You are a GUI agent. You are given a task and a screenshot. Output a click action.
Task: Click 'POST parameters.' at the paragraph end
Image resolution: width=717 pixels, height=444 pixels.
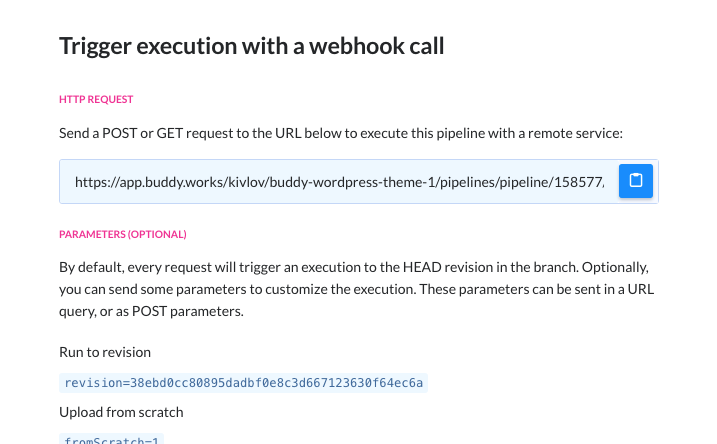pos(187,311)
